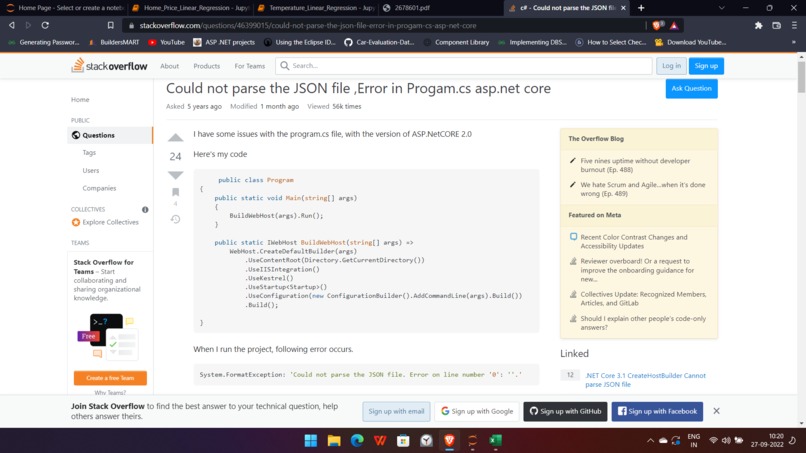The image size is (806, 453).
Task: Switch to Home_Price_Linear_Regression tab
Action: [190, 8]
